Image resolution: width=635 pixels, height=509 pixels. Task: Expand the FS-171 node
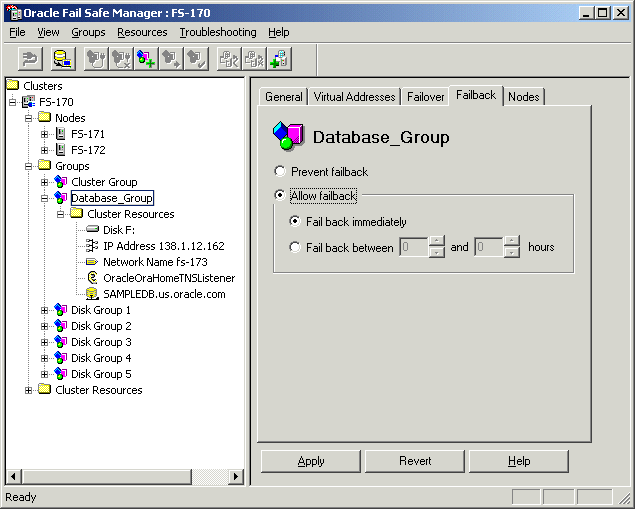pyautogui.click(x=45, y=134)
